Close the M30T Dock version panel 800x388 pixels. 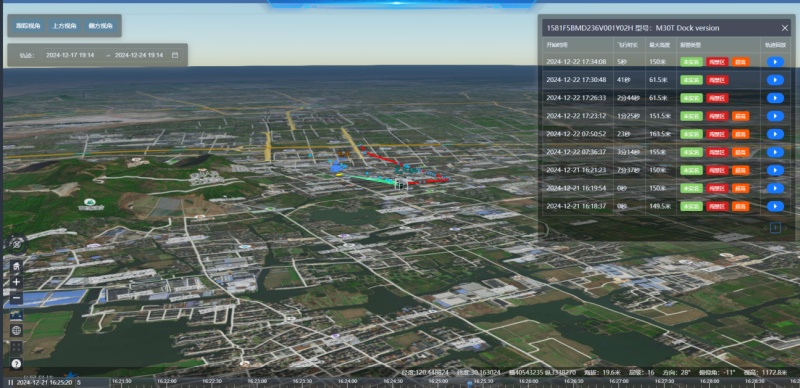pos(785,28)
